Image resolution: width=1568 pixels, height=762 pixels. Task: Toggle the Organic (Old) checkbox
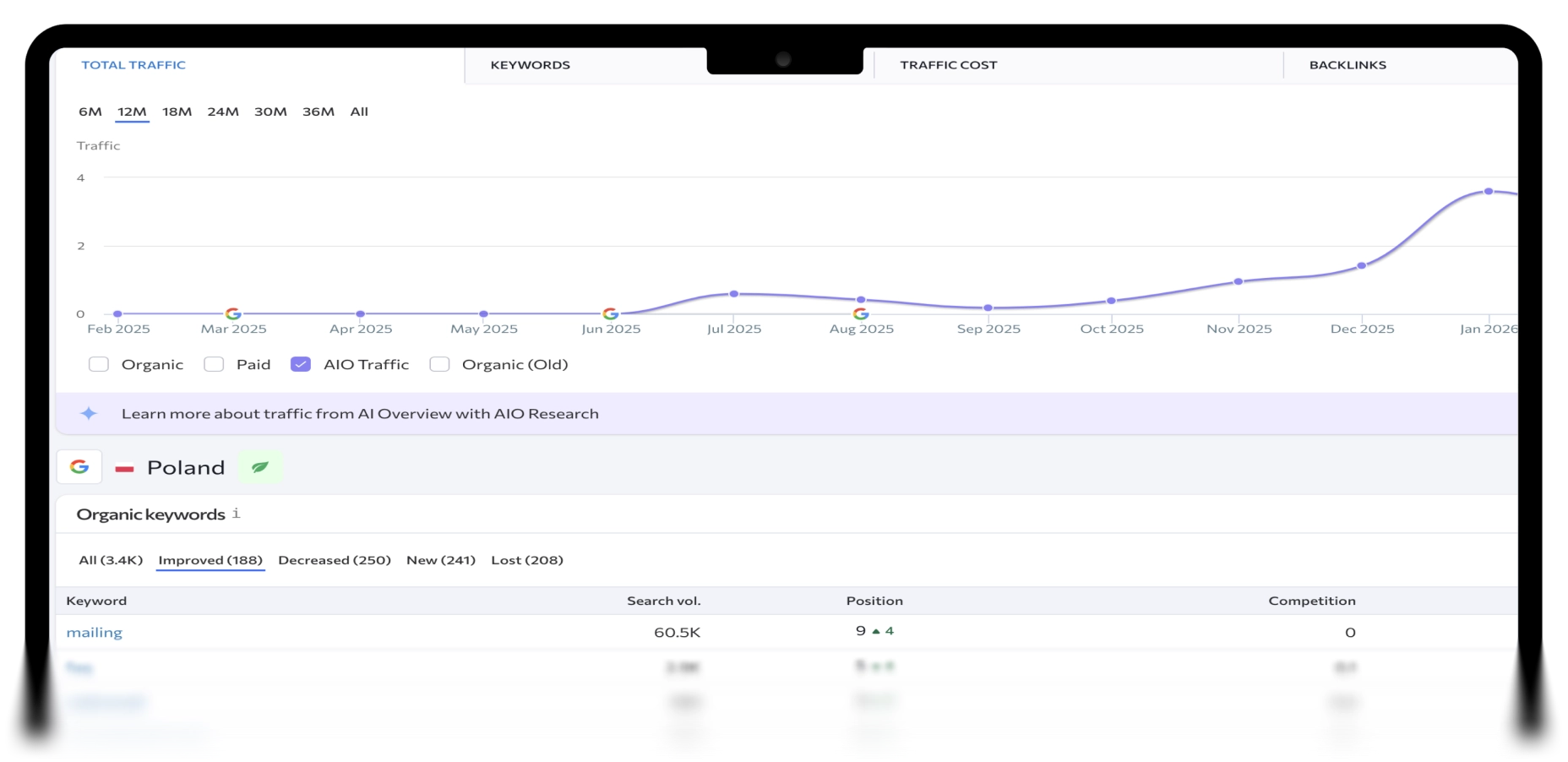(x=439, y=364)
